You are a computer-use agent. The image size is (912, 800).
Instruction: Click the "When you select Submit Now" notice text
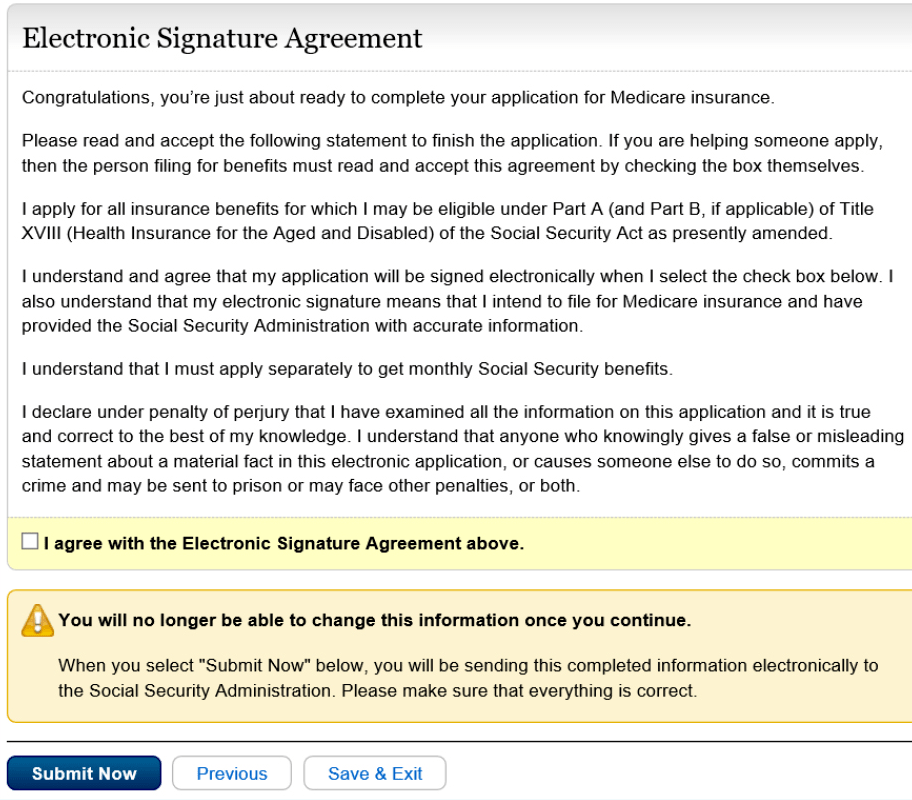coord(468,666)
